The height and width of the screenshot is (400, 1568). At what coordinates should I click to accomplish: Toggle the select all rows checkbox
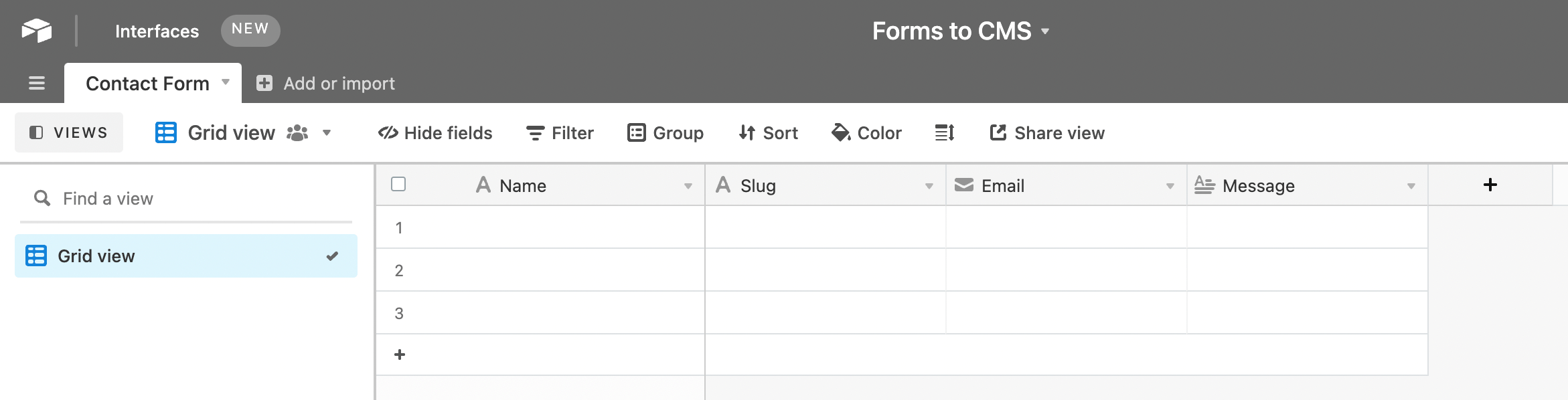(x=398, y=184)
